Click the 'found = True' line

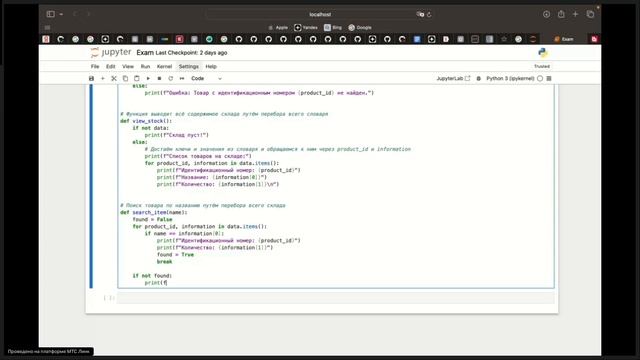pyautogui.click(x=176, y=255)
